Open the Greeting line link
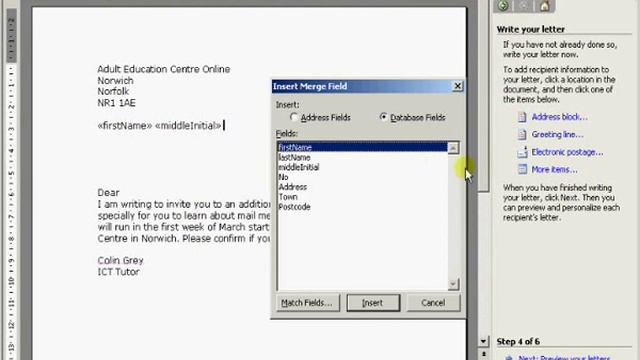The image size is (640, 360). point(557,134)
